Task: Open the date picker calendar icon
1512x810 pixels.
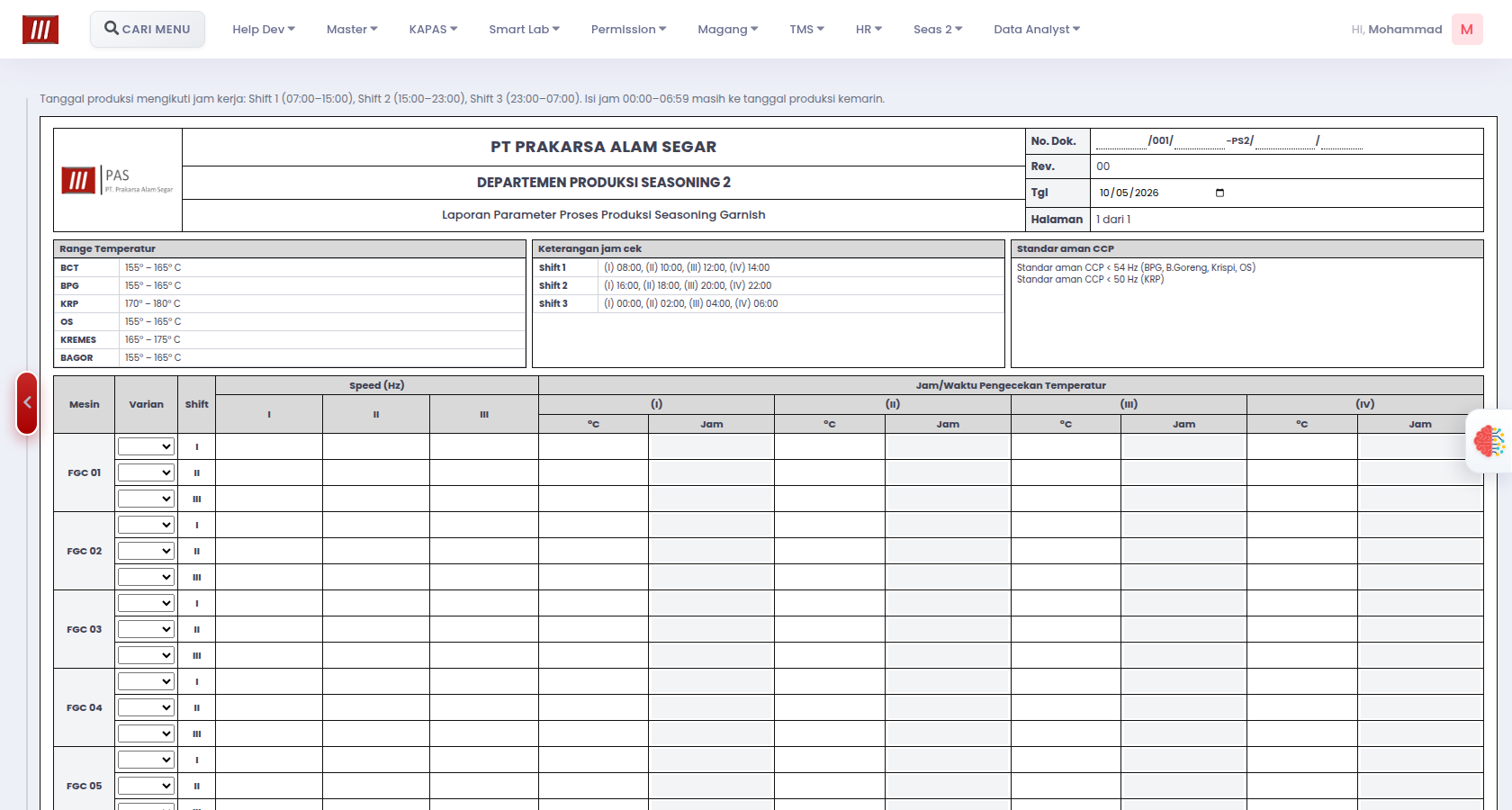Action: pyautogui.click(x=1219, y=193)
